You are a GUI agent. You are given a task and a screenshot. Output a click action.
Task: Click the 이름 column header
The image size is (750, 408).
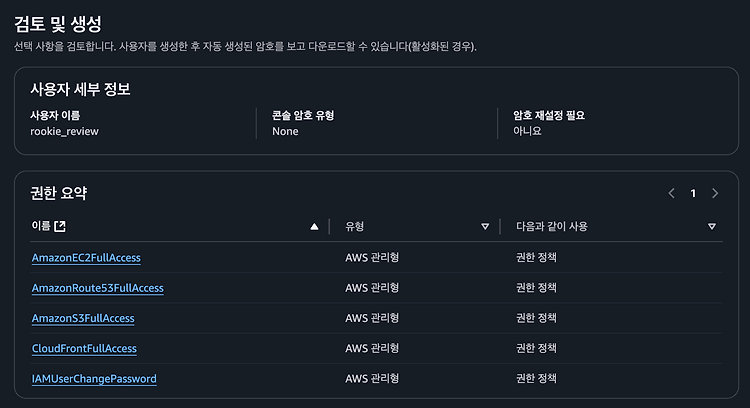pyautogui.click(x=41, y=226)
